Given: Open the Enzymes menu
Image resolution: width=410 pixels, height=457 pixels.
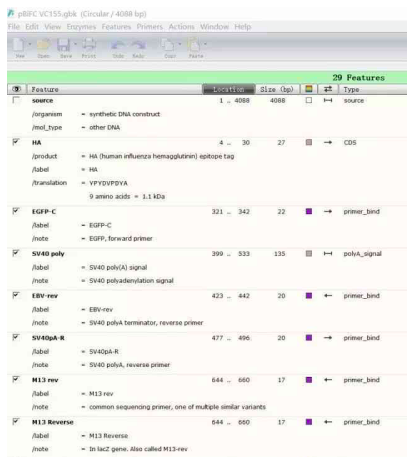Looking at the screenshot, I should pyautogui.click(x=81, y=27).
